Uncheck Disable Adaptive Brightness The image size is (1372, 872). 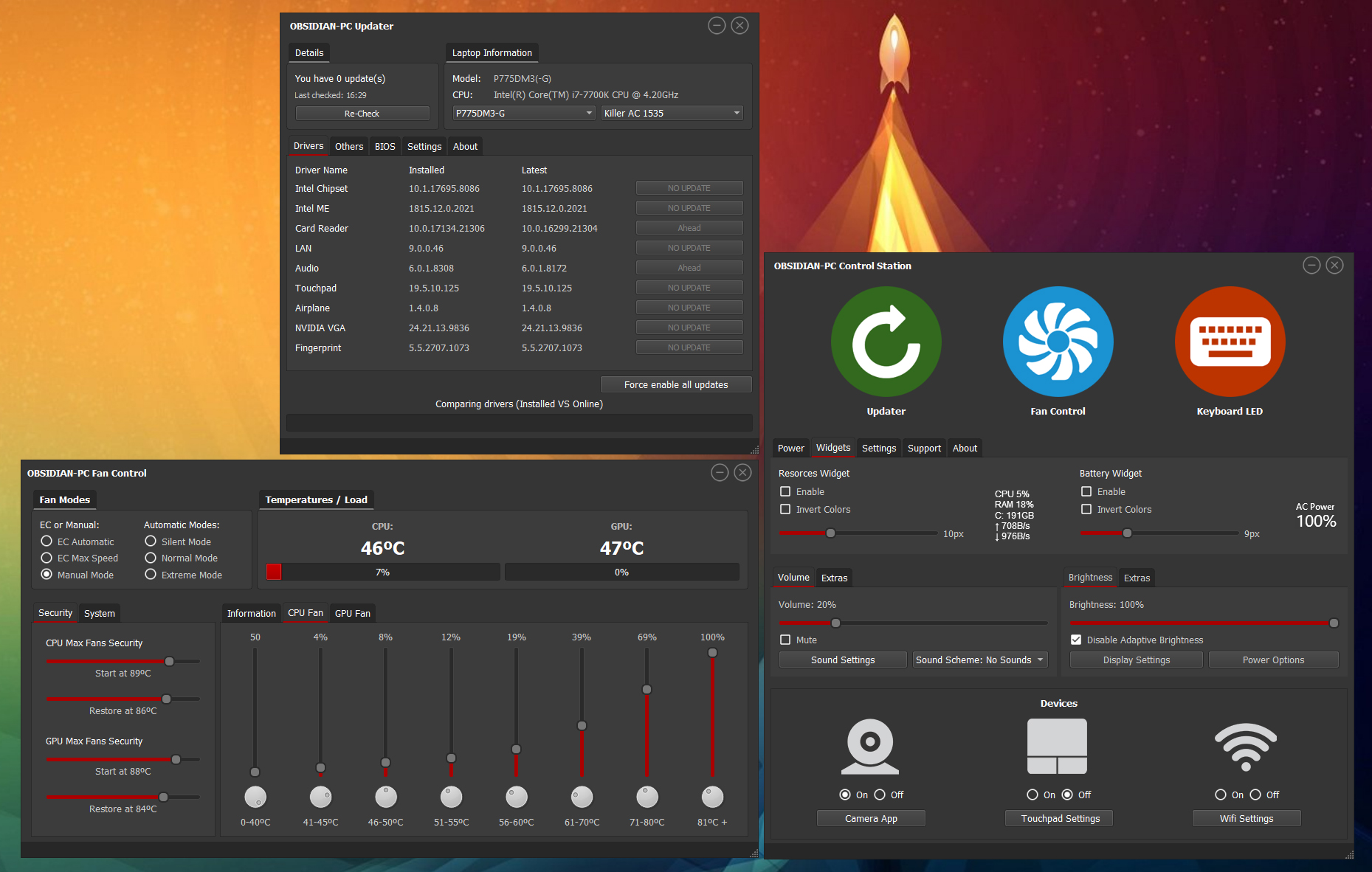click(x=1076, y=640)
